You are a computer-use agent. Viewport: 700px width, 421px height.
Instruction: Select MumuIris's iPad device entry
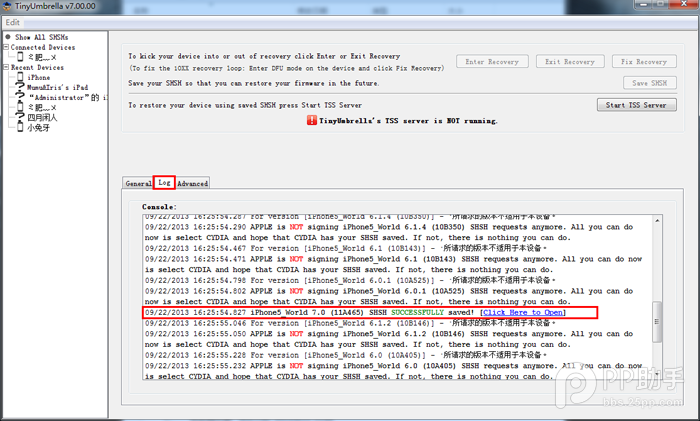(58, 87)
